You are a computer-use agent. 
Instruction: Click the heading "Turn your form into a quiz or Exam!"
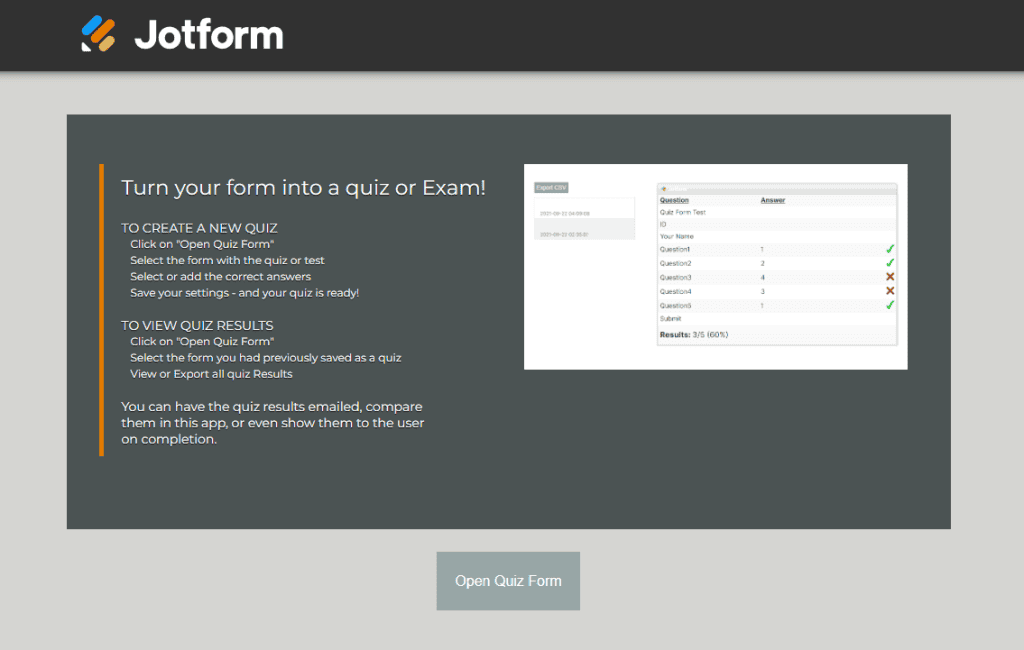click(303, 187)
